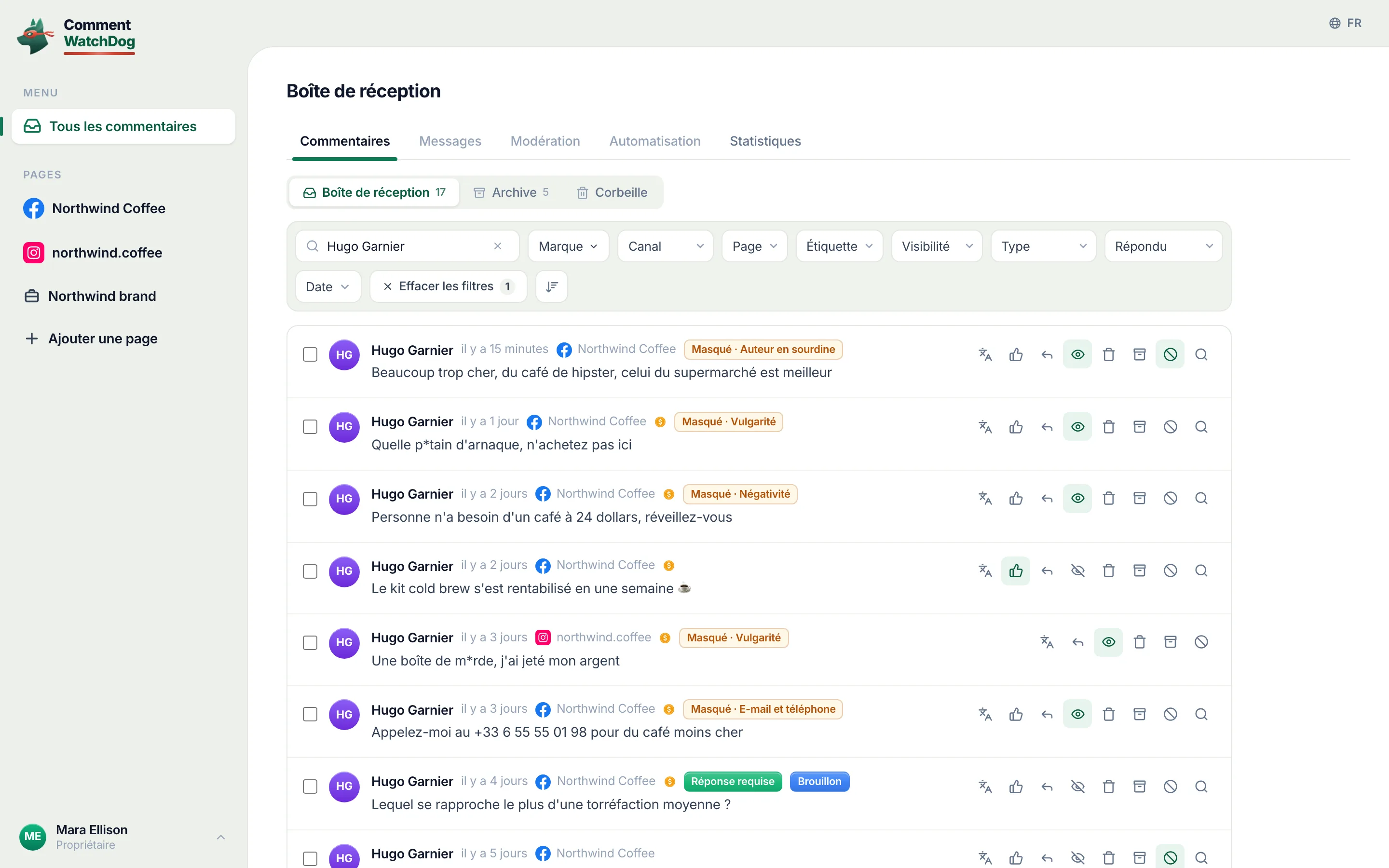Image resolution: width=1389 pixels, height=868 pixels.
Task: Focus the 'Hugo Garnier' search field
Action: click(x=407, y=246)
